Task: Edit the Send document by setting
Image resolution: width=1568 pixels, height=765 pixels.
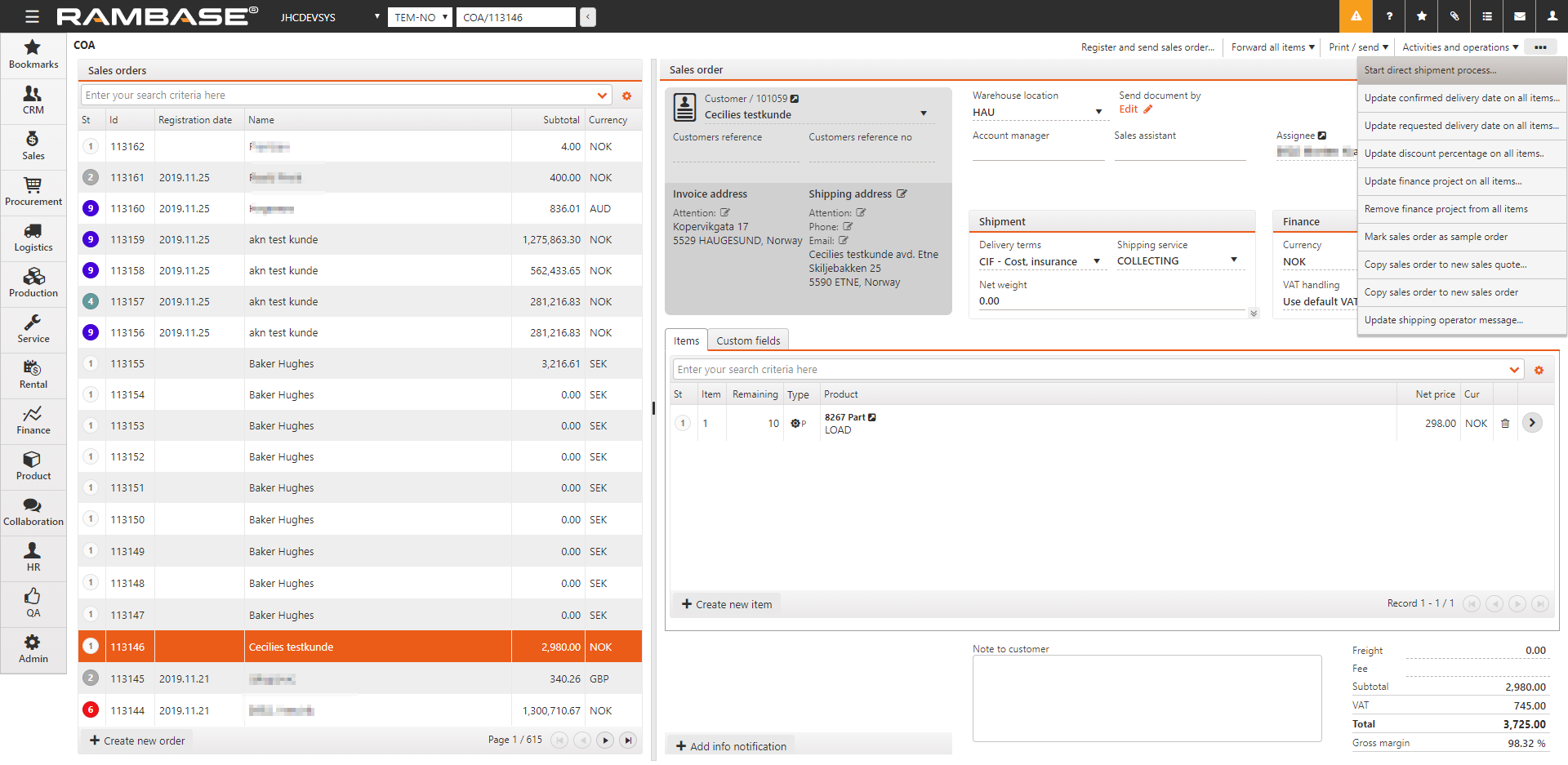Action: point(1135,109)
